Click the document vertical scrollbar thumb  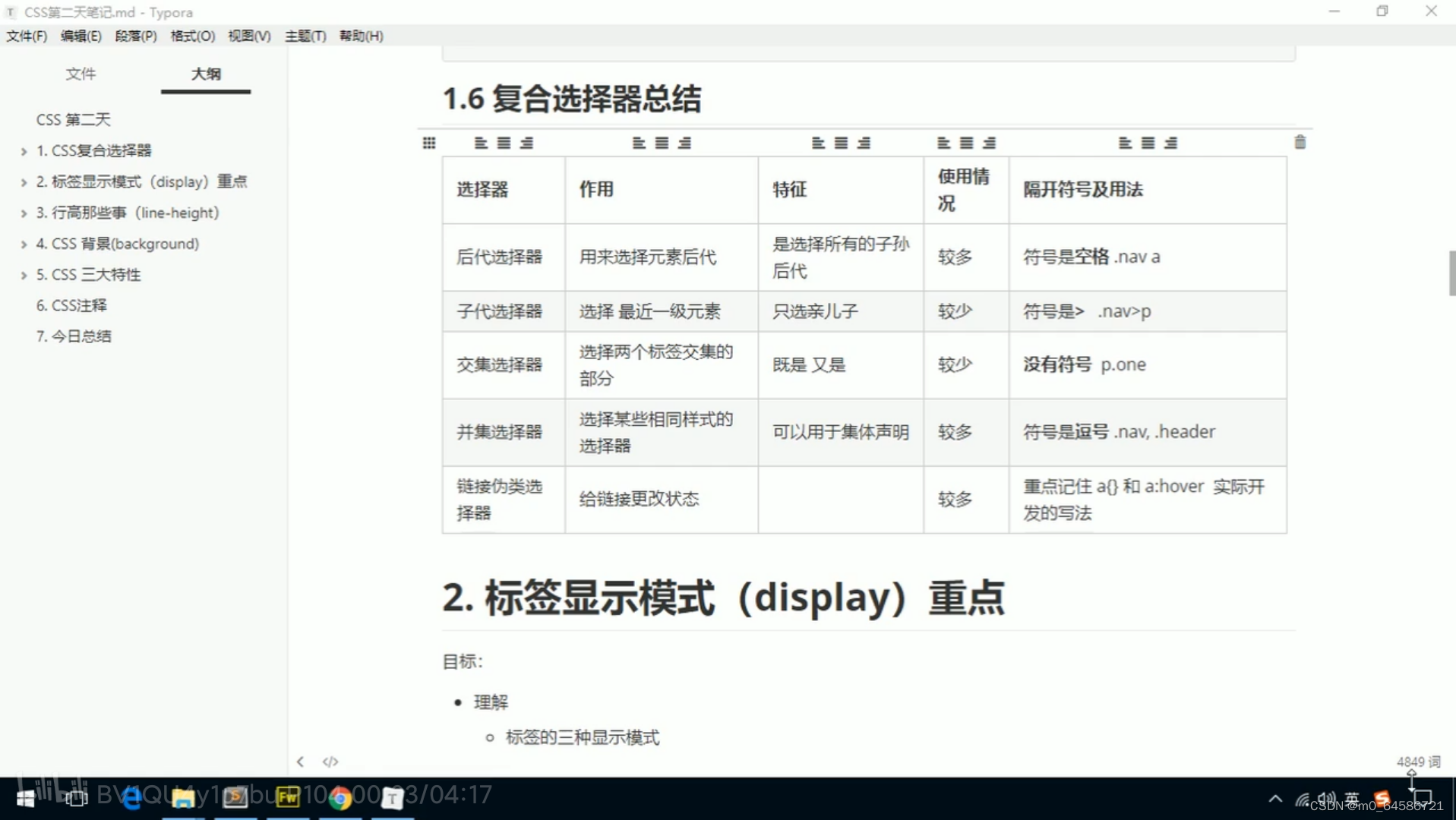point(1451,273)
